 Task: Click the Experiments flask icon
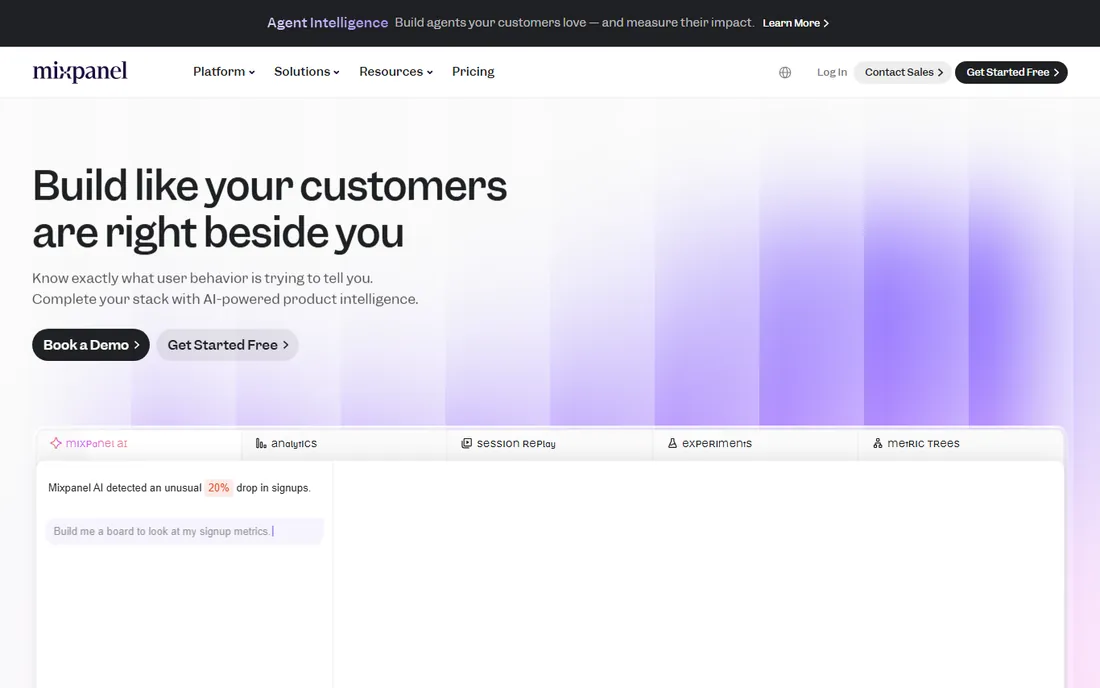[672, 443]
